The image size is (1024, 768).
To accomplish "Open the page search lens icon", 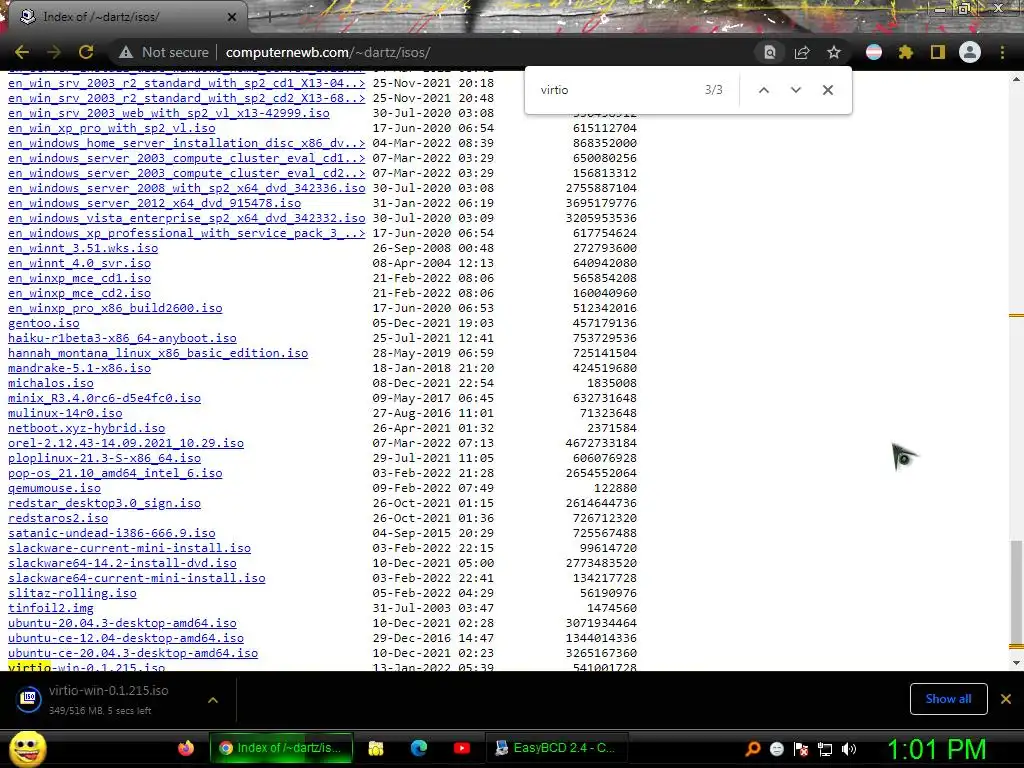I will tap(770, 52).
